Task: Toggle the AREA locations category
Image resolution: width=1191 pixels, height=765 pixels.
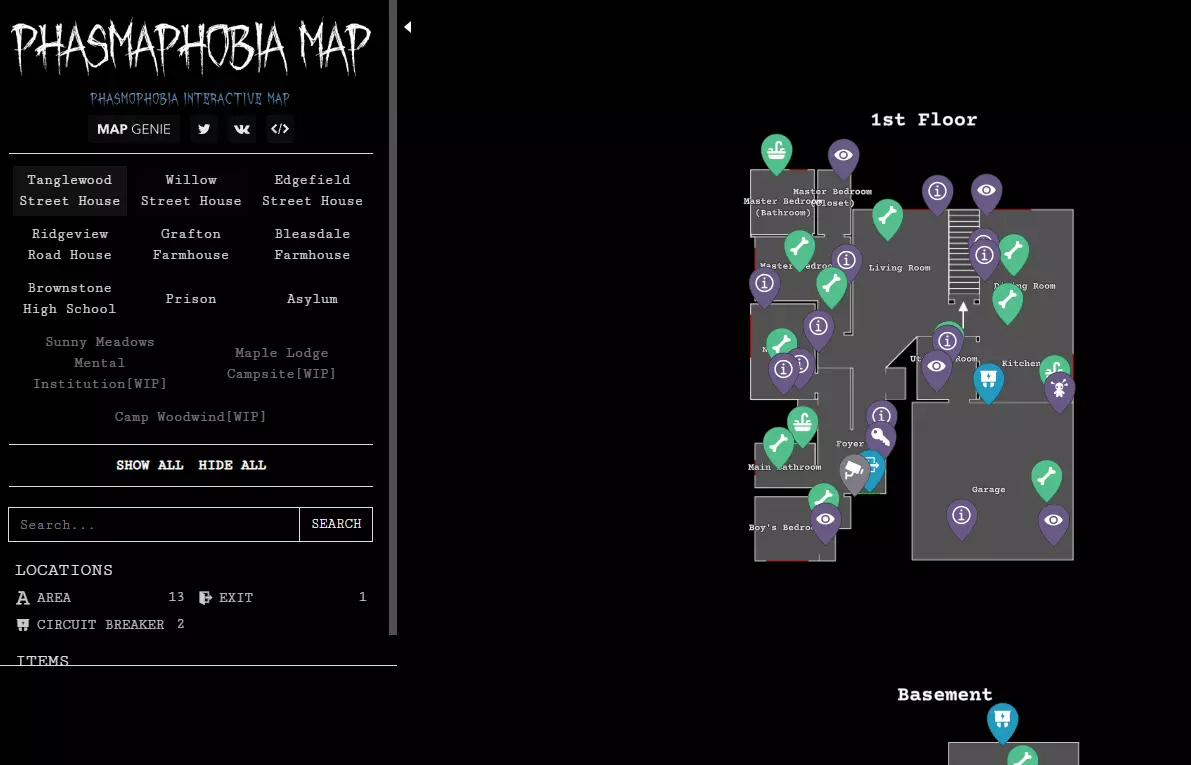Action: click(x=100, y=598)
